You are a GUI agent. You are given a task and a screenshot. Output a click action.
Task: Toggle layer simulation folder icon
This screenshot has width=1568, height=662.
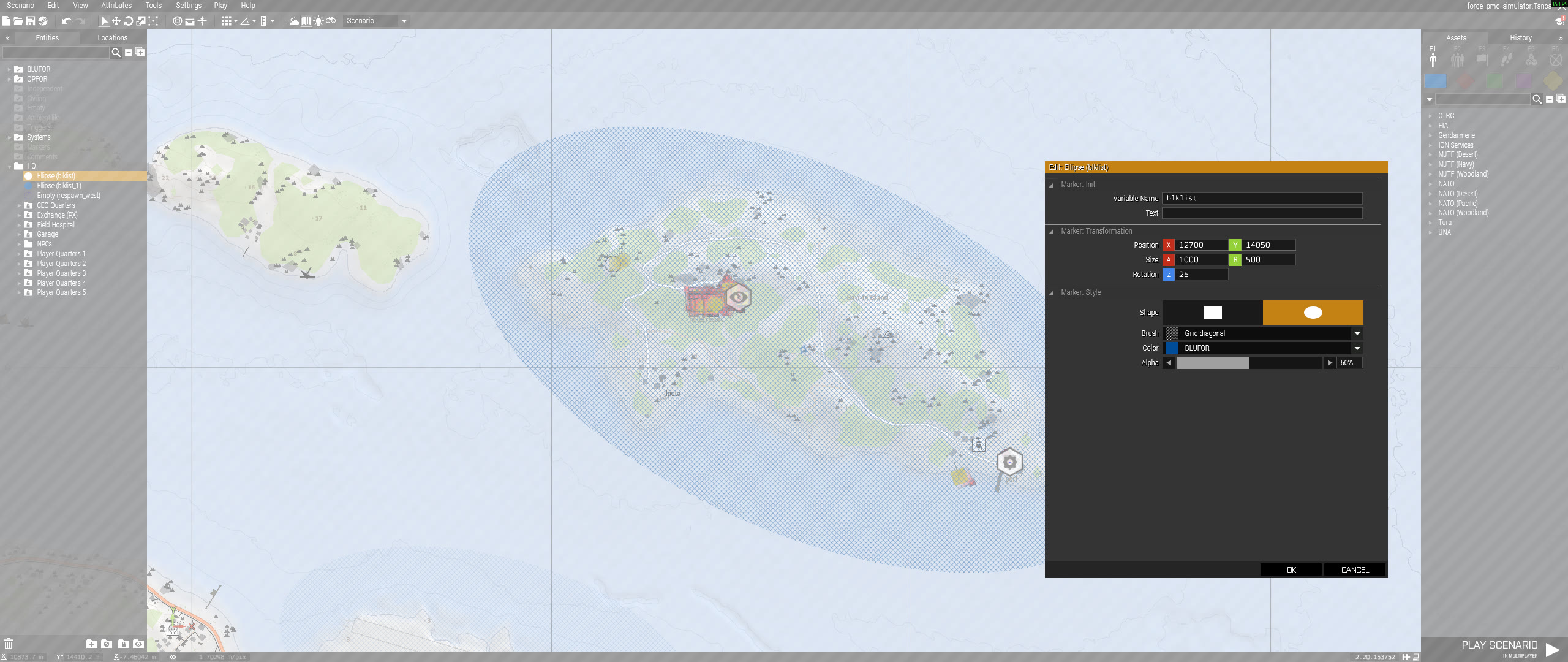pyautogui.click(x=107, y=644)
